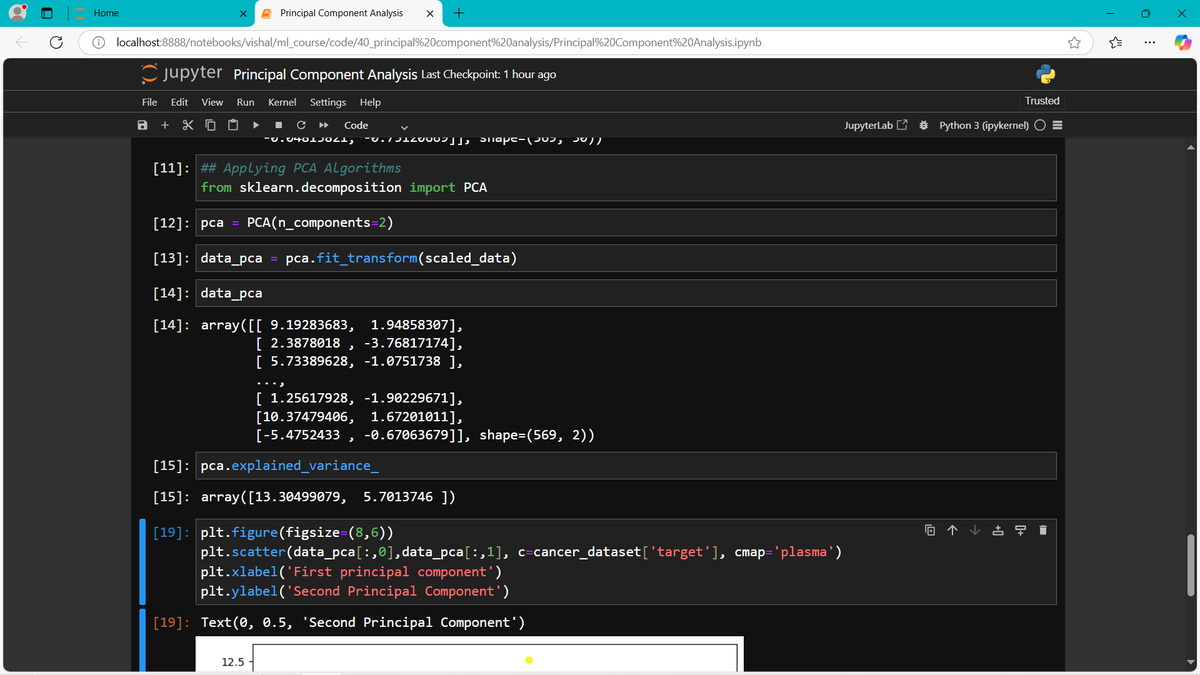
Task: Open browser Settings and more menu
Action: (x=1150, y=43)
